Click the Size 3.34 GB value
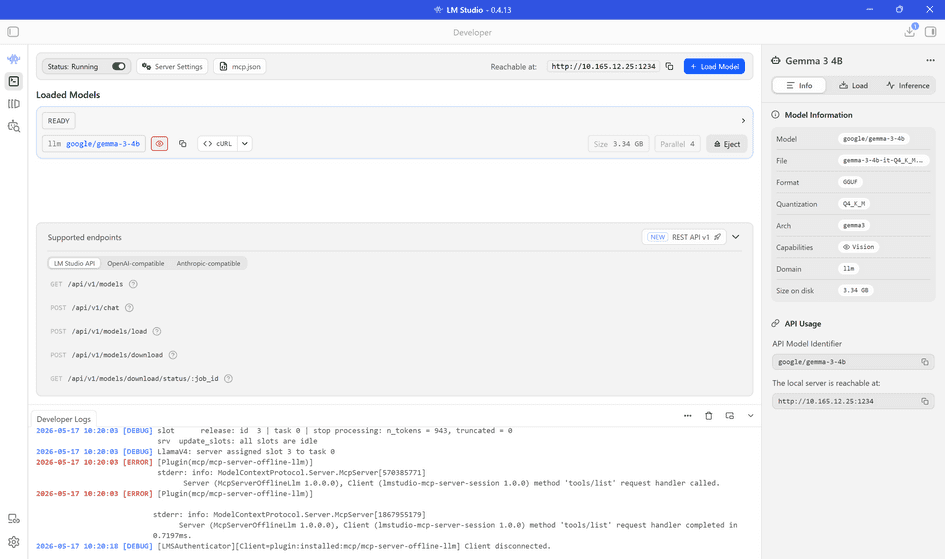This screenshot has height=559, width=945. (x=618, y=144)
